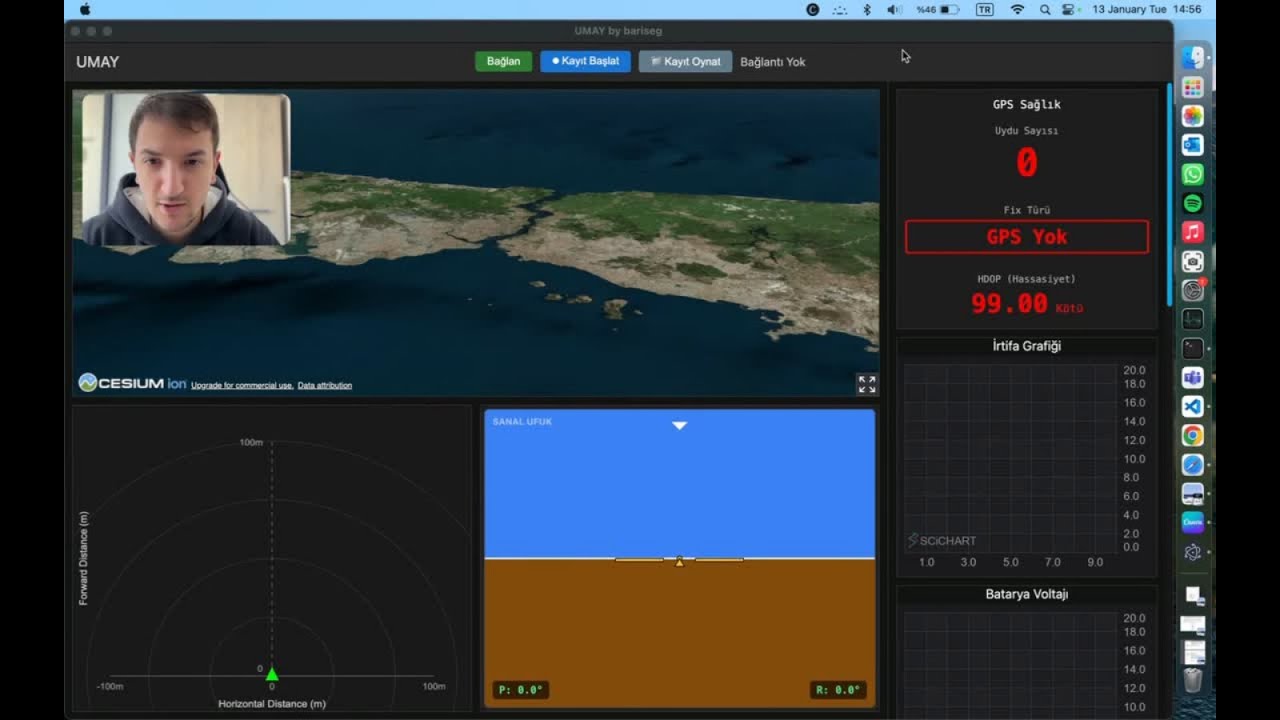Click the HDOP value 99.00
The height and width of the screenshot is (720, 1280).
[1009, 304]
